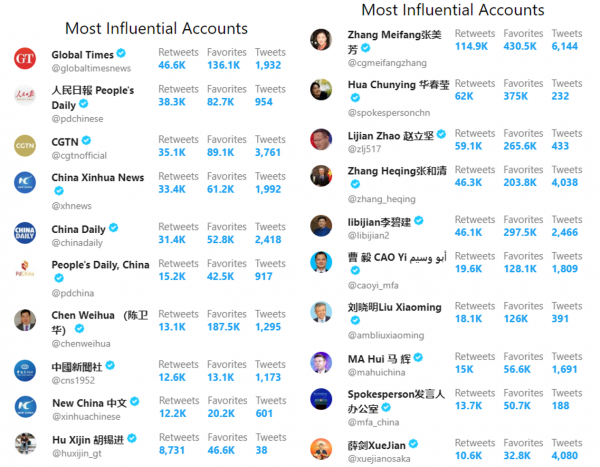The height and width of the screenshot is (467, 600).
Task: Open the @globaltimesnews handle link
Action: [x=91, y=68]
